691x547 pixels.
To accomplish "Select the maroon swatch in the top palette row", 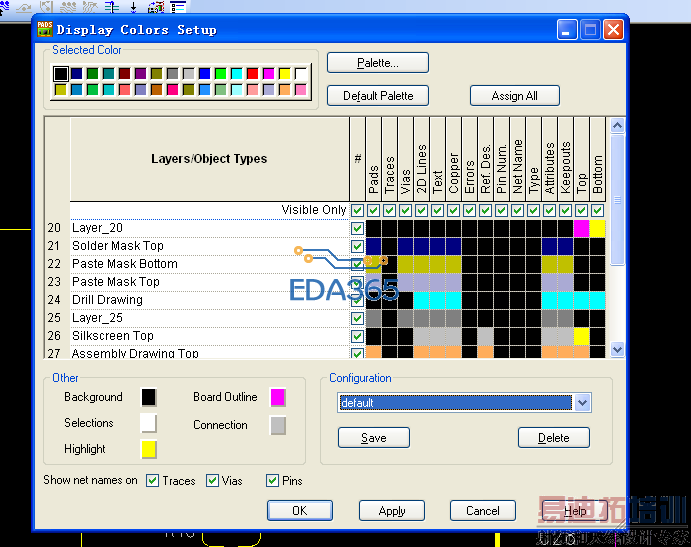I will (x=124, y=74).
